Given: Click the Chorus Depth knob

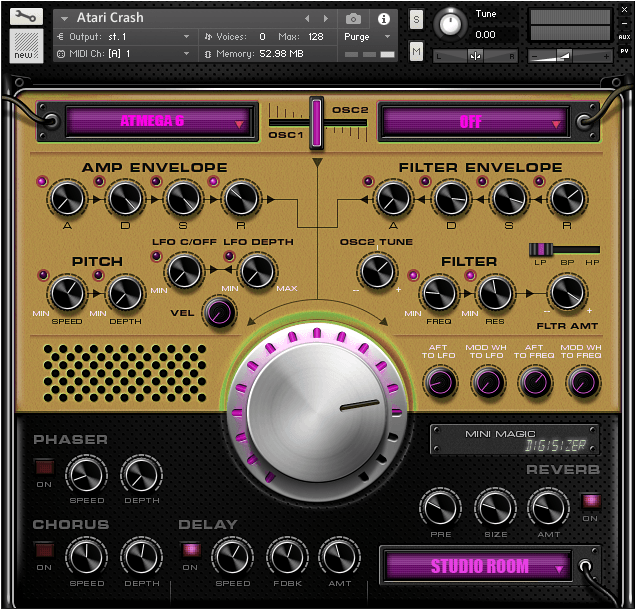Looking at the screenshot, I should click(x=141, y=557).
